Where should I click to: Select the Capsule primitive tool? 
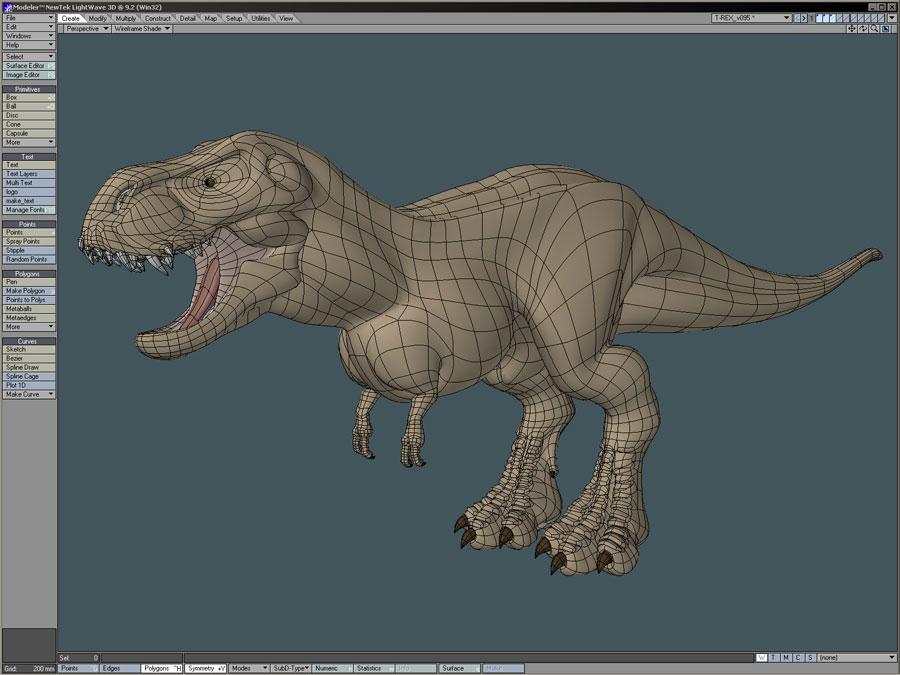pos(29,133)
